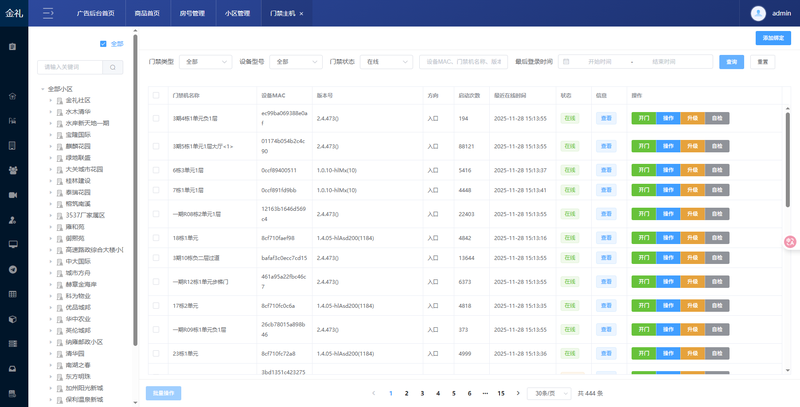Click the 开始时间 date input field
The image size is (800, 407).
point(599,61)
